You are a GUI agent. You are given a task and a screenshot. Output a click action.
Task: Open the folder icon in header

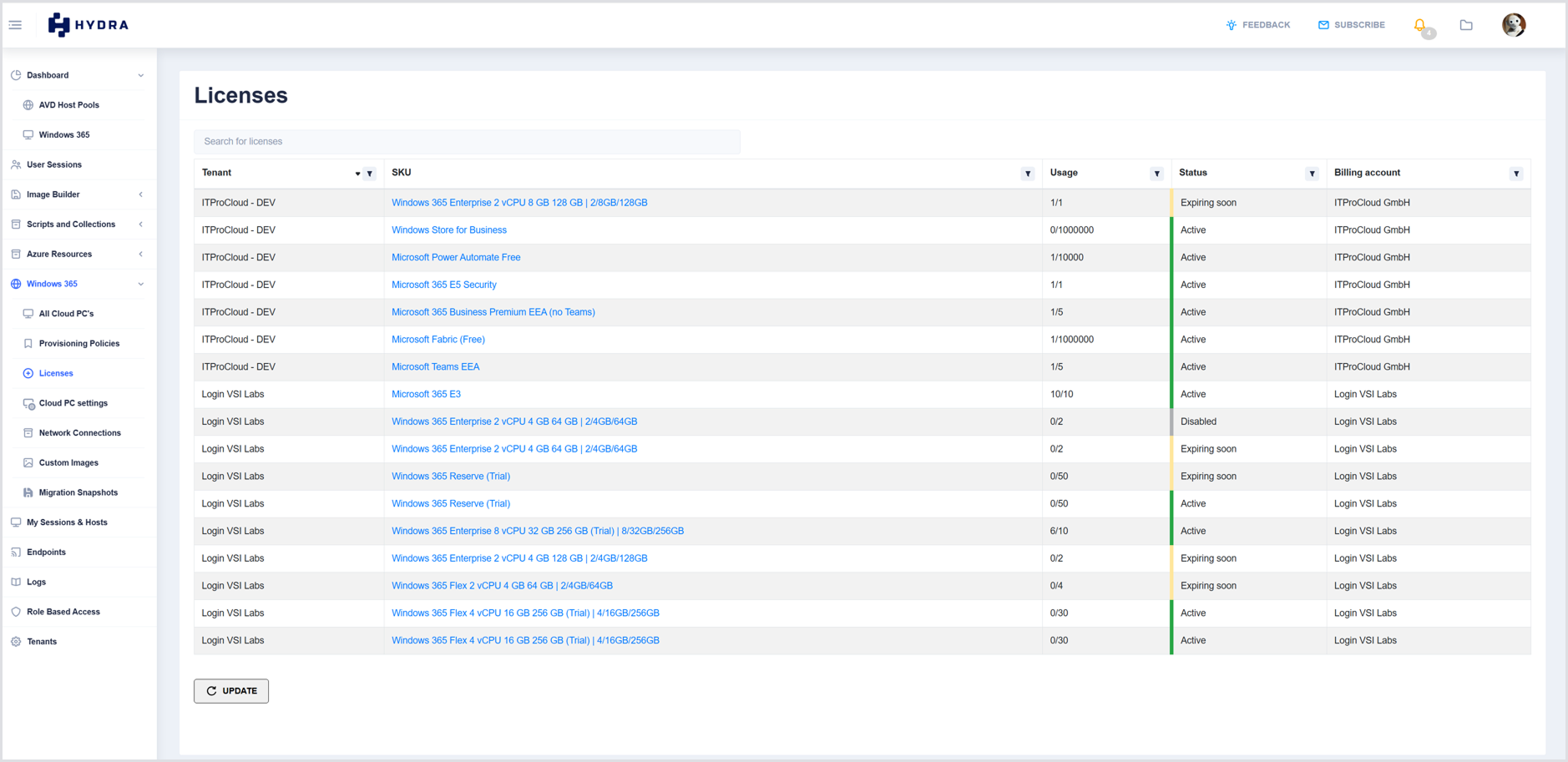tap(1466, 25)
